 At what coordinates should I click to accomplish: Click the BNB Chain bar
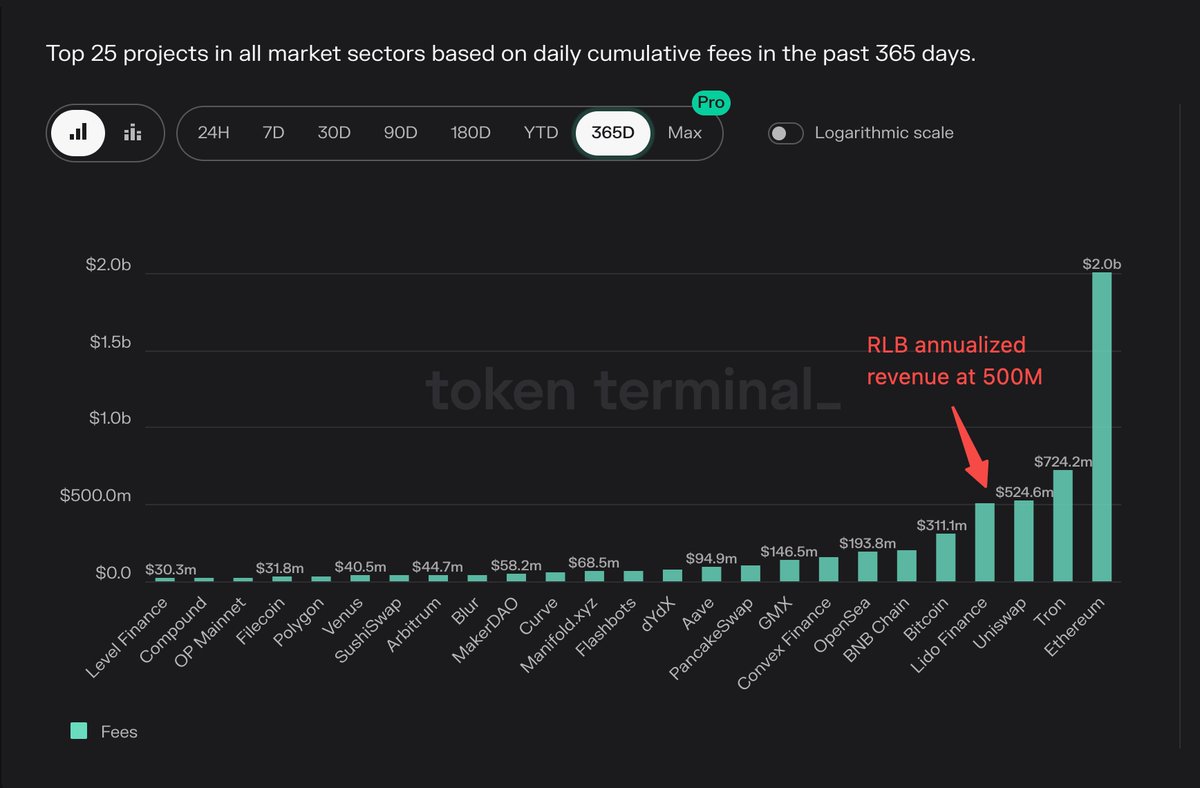(x=907, y=565)
